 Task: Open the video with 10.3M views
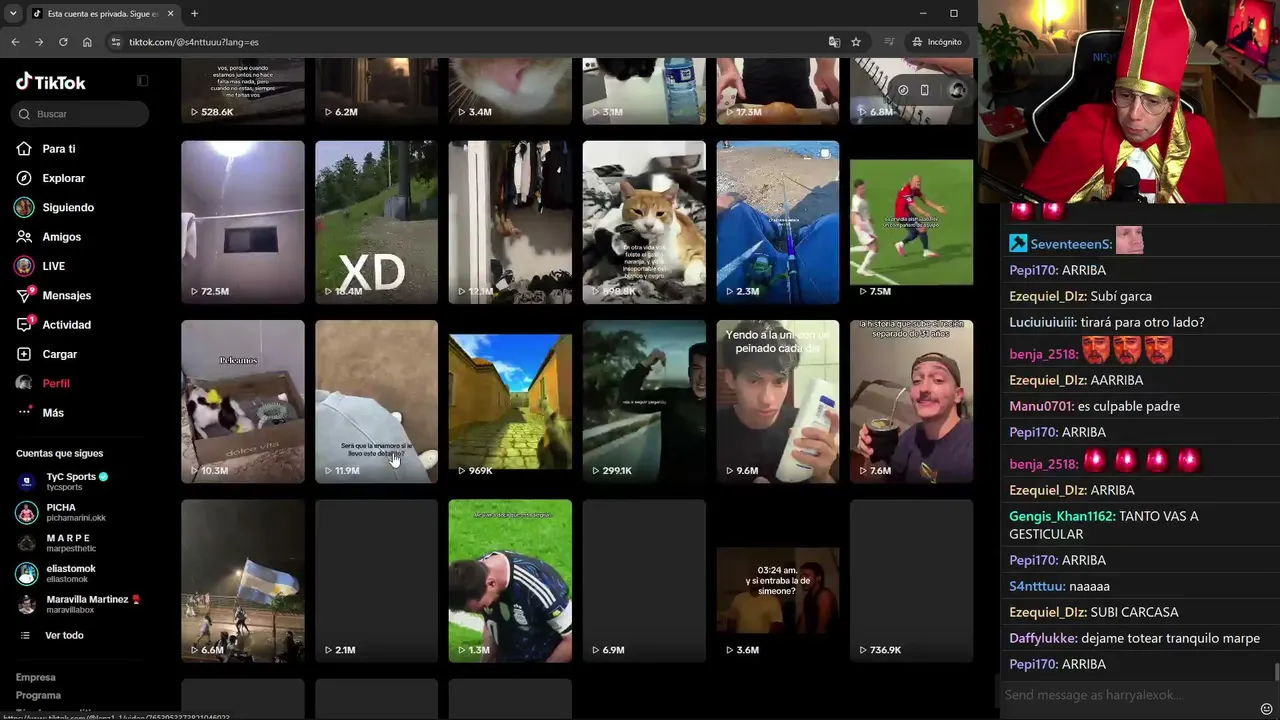pyautogui.click(x=243, y=401)
